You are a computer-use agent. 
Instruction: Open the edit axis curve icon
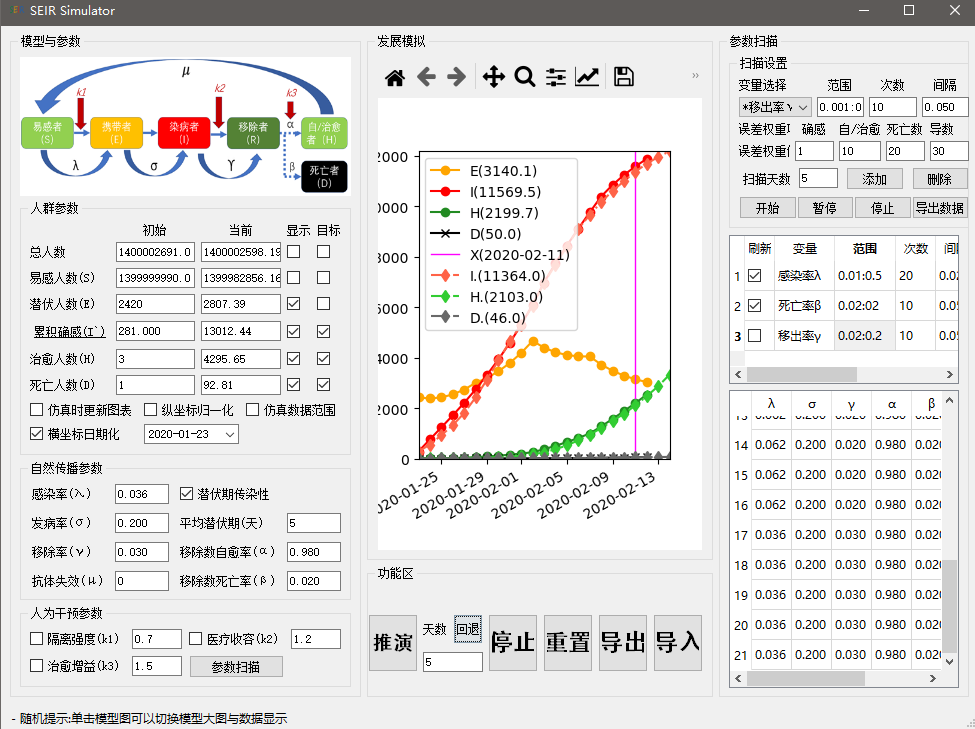588,77
